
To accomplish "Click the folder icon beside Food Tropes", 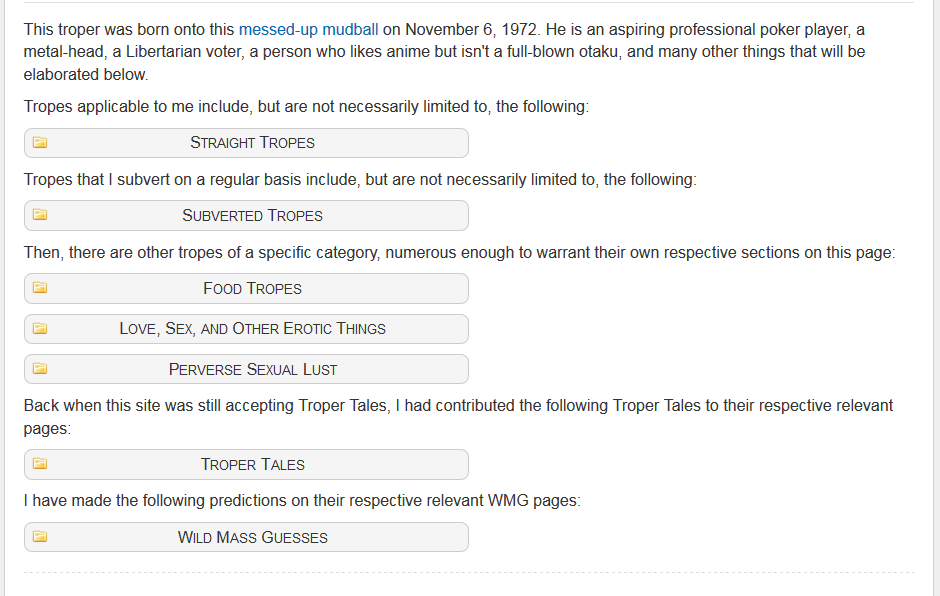I will [40, 288].
